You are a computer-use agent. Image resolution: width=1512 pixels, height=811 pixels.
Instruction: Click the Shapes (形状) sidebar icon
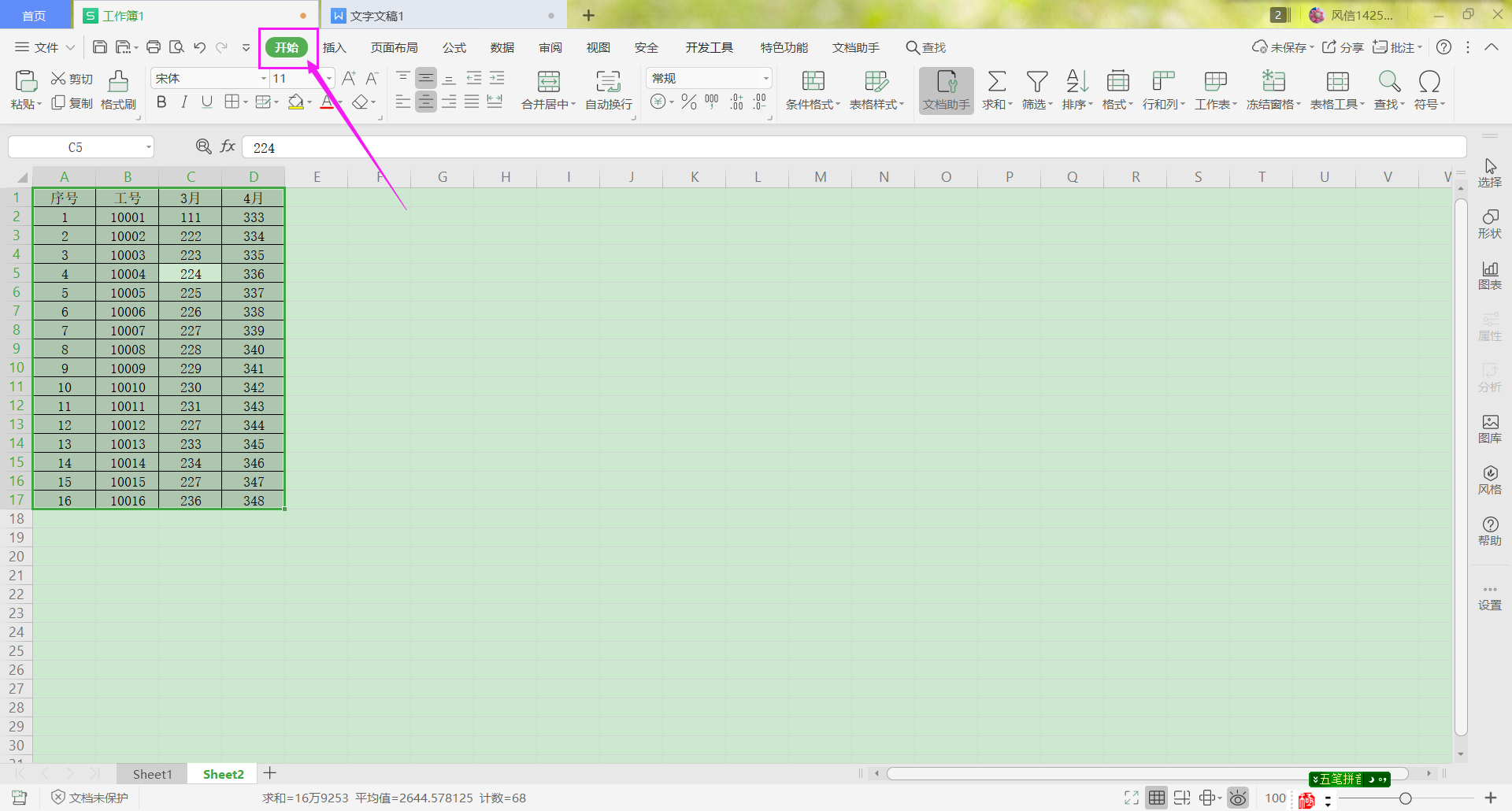(x=1489, y=224)
